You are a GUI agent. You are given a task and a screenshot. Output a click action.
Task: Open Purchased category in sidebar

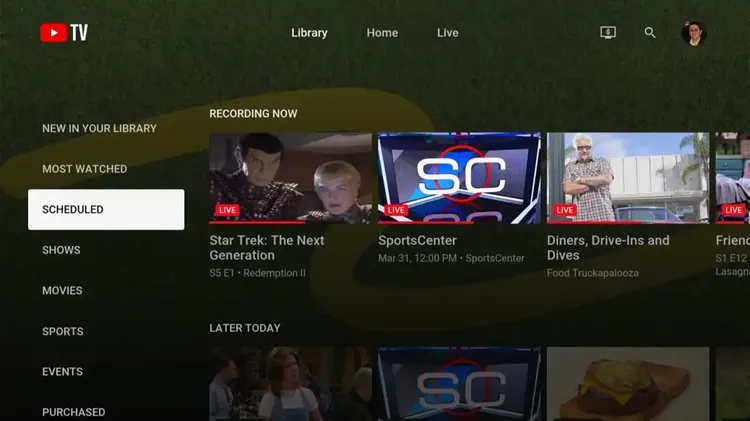point(74,412)
